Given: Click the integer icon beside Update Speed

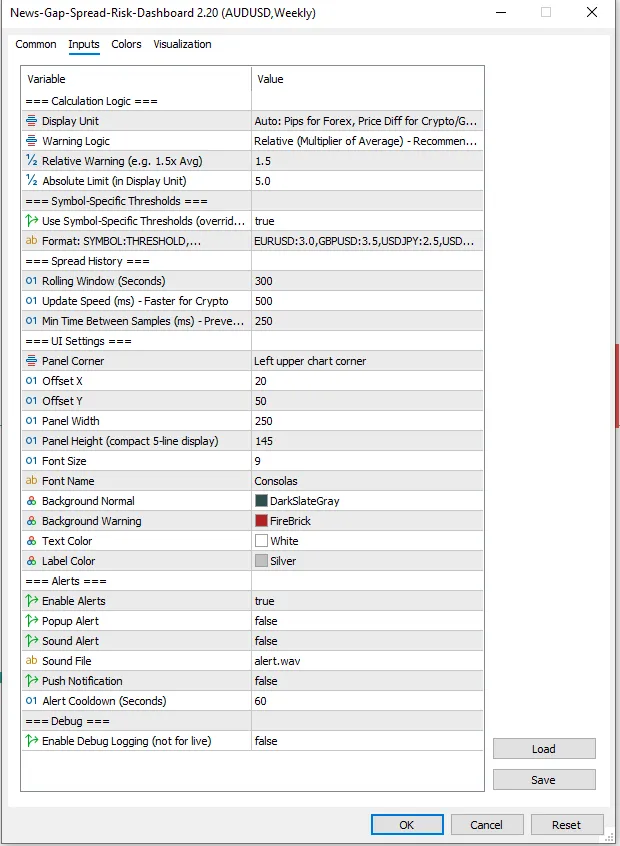Looking at the screenshot, I should [31, 301].
